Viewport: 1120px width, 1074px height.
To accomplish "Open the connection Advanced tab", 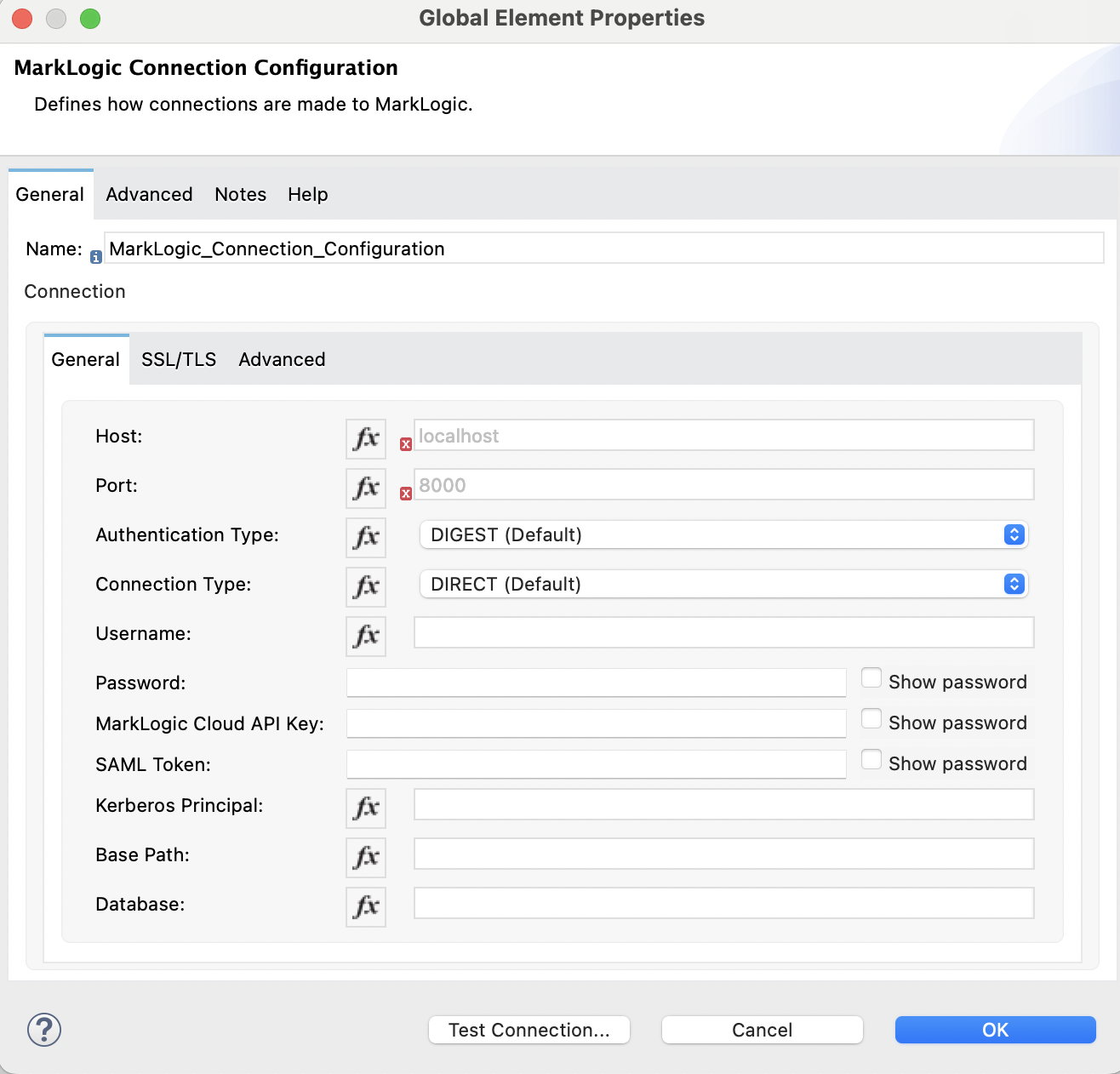I will click(x=282, y=360).
